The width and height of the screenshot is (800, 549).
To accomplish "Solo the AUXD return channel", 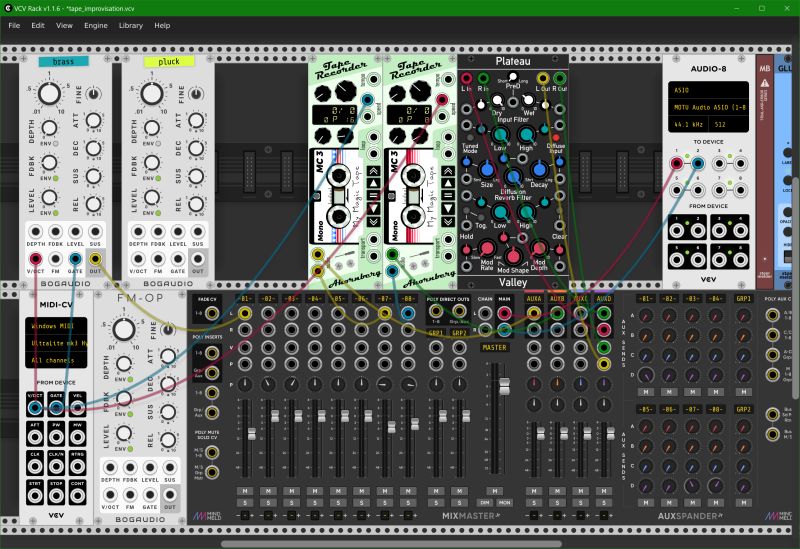I will [x=604, y=503].
